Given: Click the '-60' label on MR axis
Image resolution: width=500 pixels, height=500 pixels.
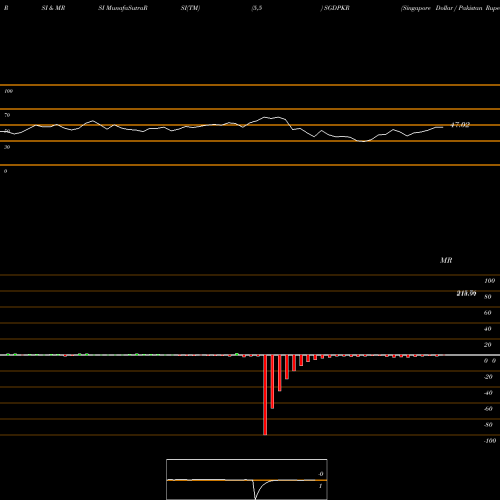Looking at the screenshot, I should point(488,409).
